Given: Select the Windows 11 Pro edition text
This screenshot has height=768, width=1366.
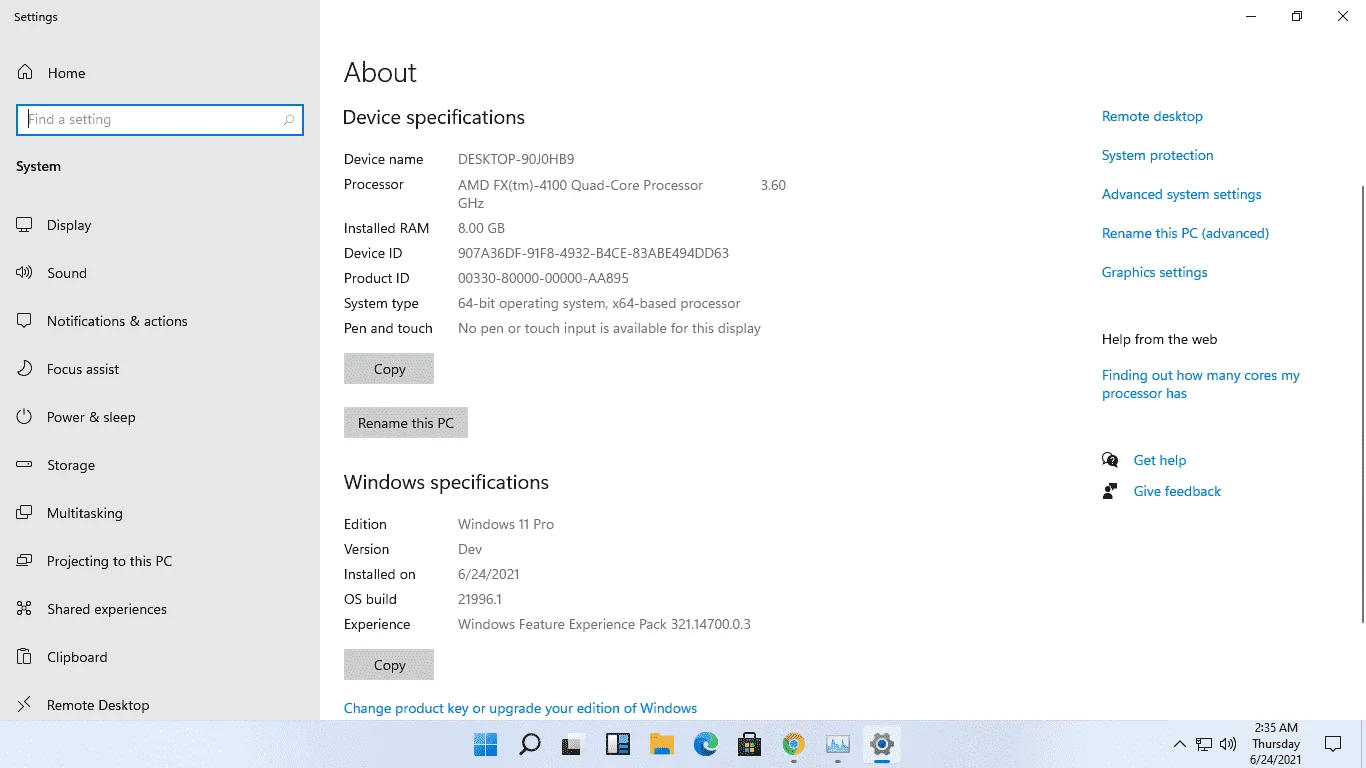Looking at the screenshot, I should [506, 524].
